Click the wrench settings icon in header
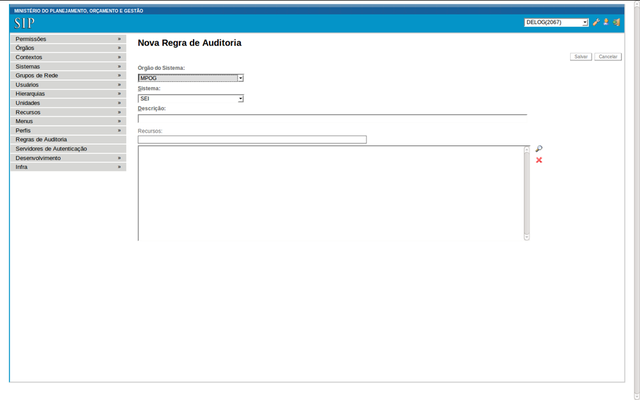The height and width of the screenshot is (400, 640). click(596, 22)
